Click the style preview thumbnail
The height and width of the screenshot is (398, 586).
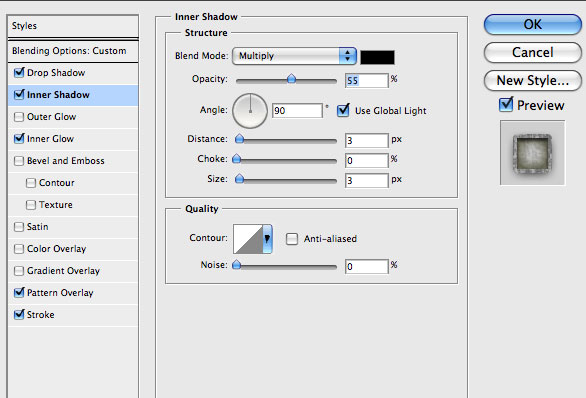tap(533, 152)
